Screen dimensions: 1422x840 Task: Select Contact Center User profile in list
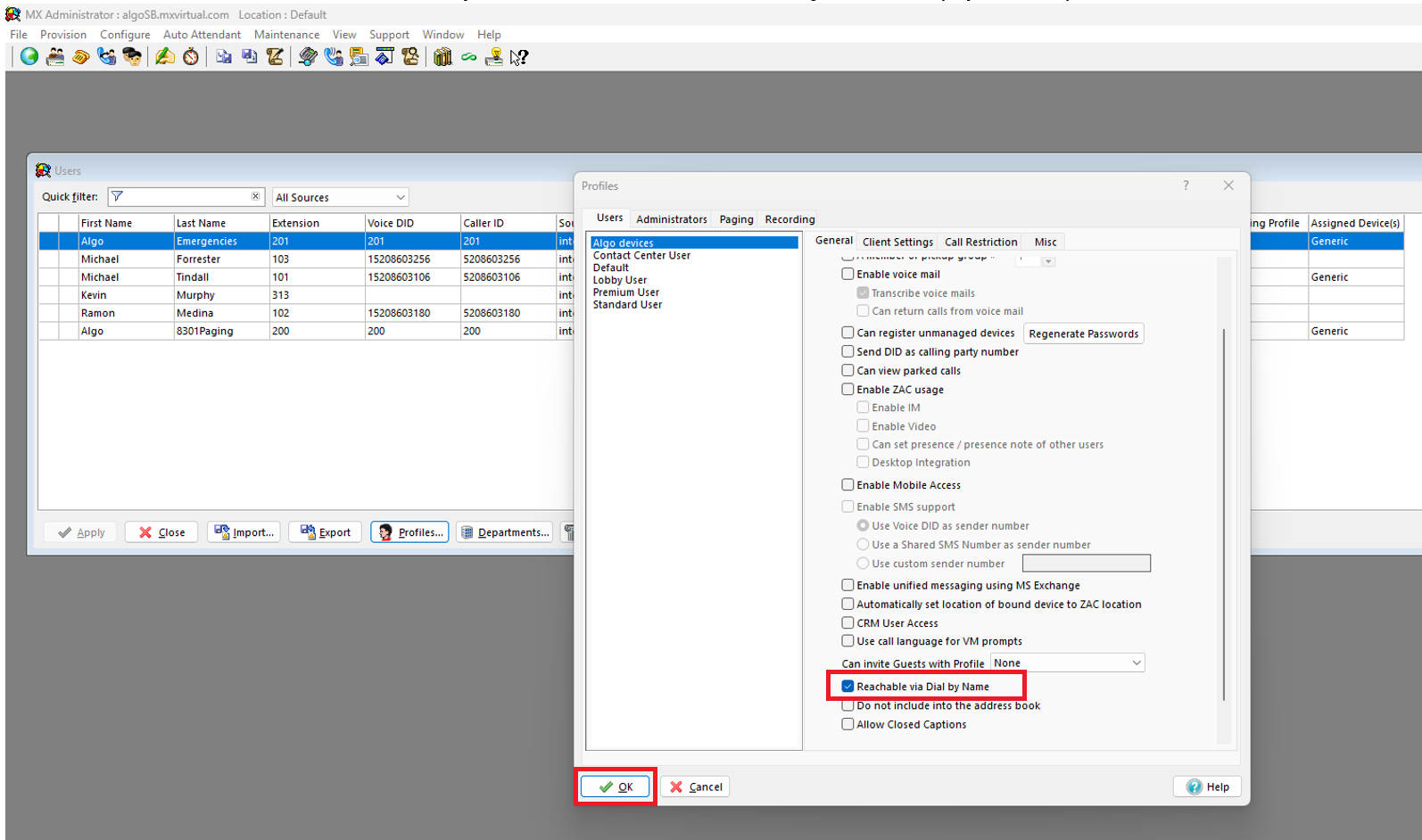pos(641,255)
